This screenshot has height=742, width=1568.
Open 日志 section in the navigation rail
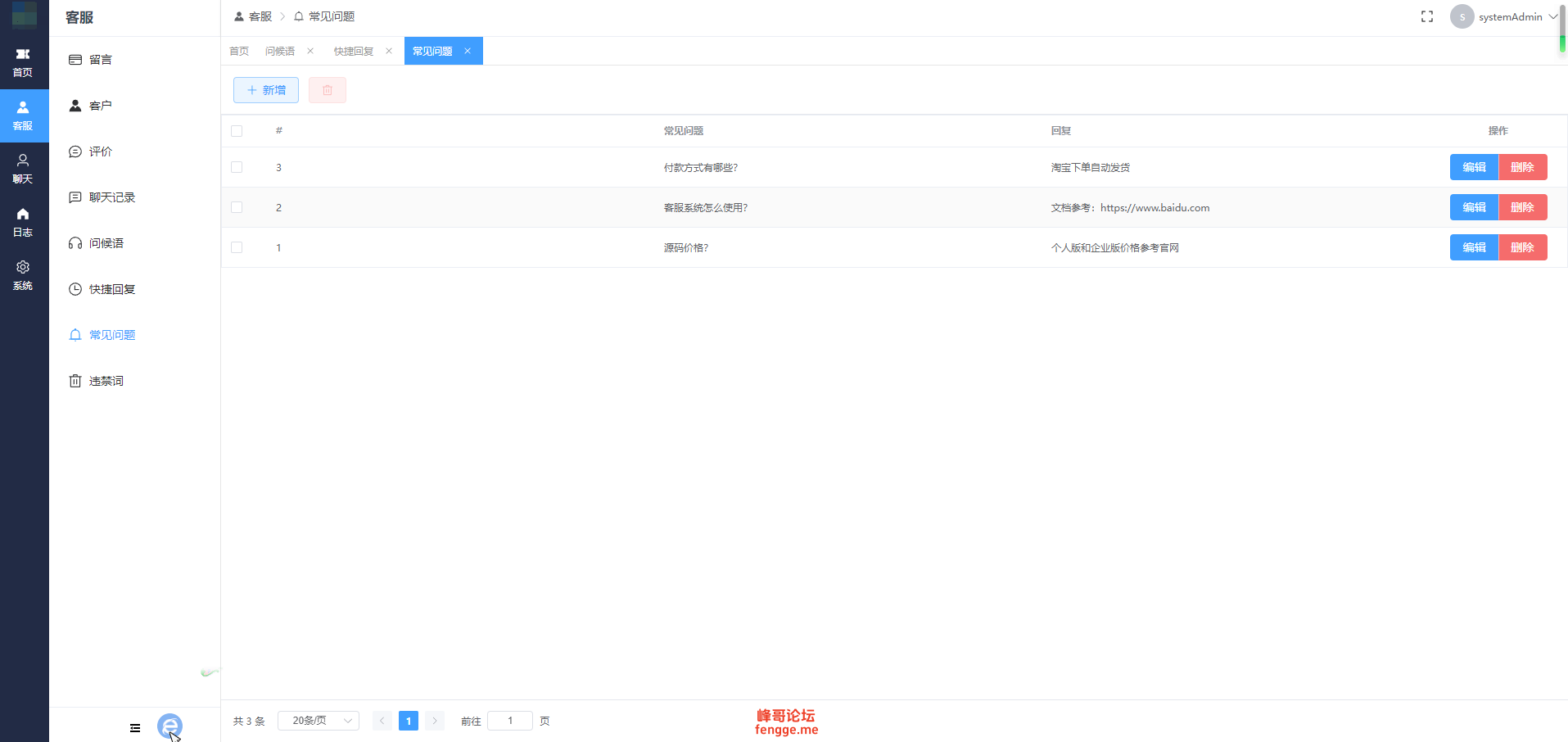23,222
